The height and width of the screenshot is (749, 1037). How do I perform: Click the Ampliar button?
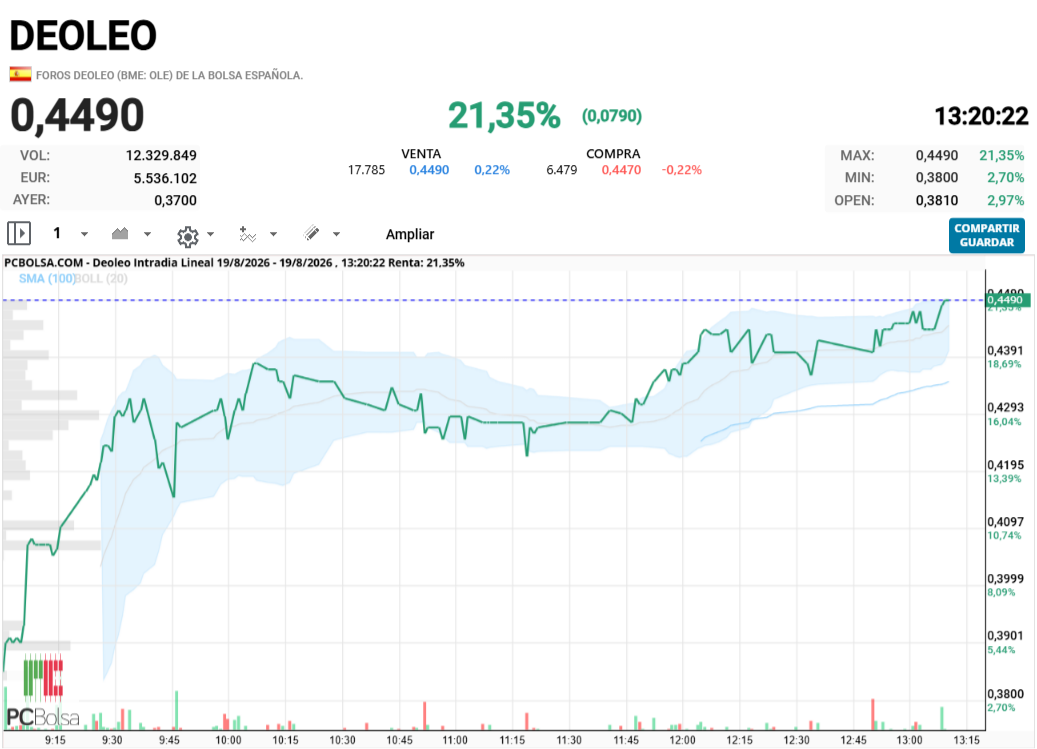tap(410, 234)
